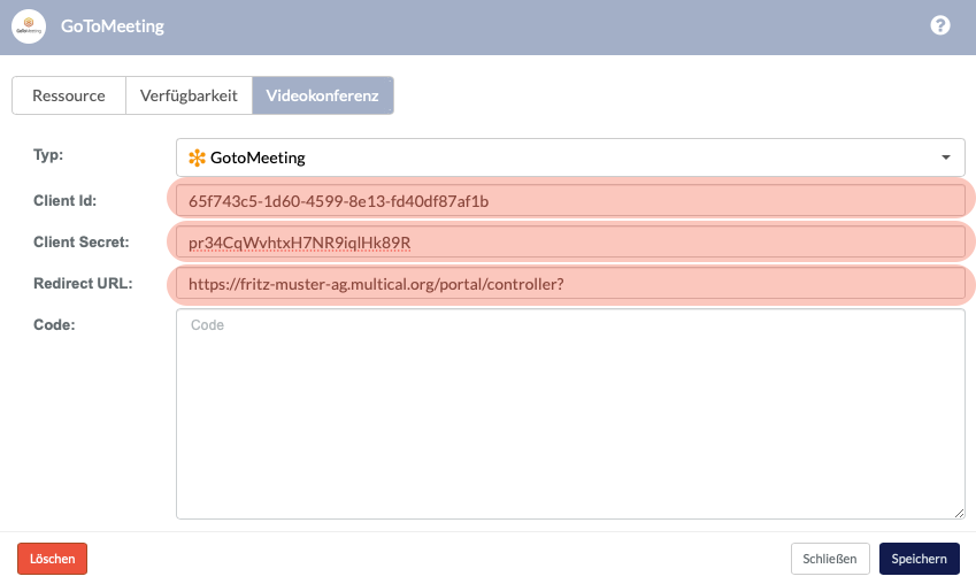The width and height of the screenshot is (977, 585).
Task: Focus the Client Id input field
Action: tap(570, 201)
